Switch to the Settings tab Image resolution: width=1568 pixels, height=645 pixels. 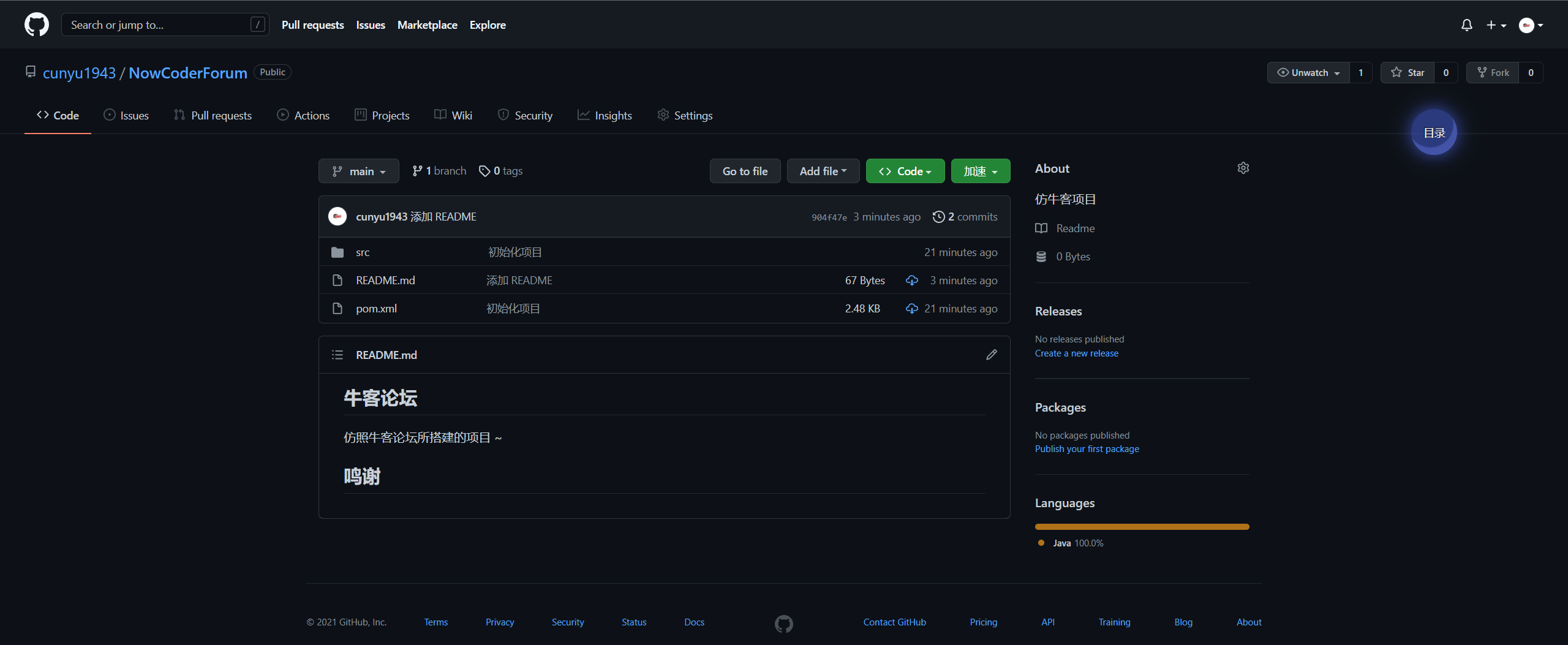coord(685,115)
